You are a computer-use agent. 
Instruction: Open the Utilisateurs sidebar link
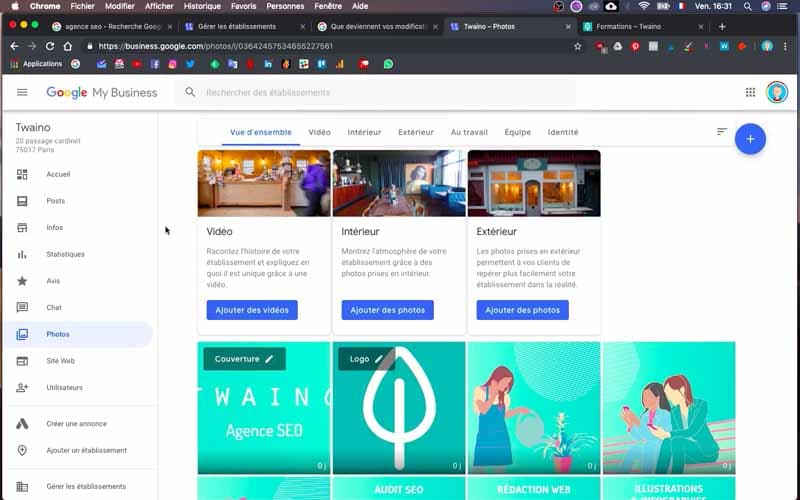click(64, 387)
